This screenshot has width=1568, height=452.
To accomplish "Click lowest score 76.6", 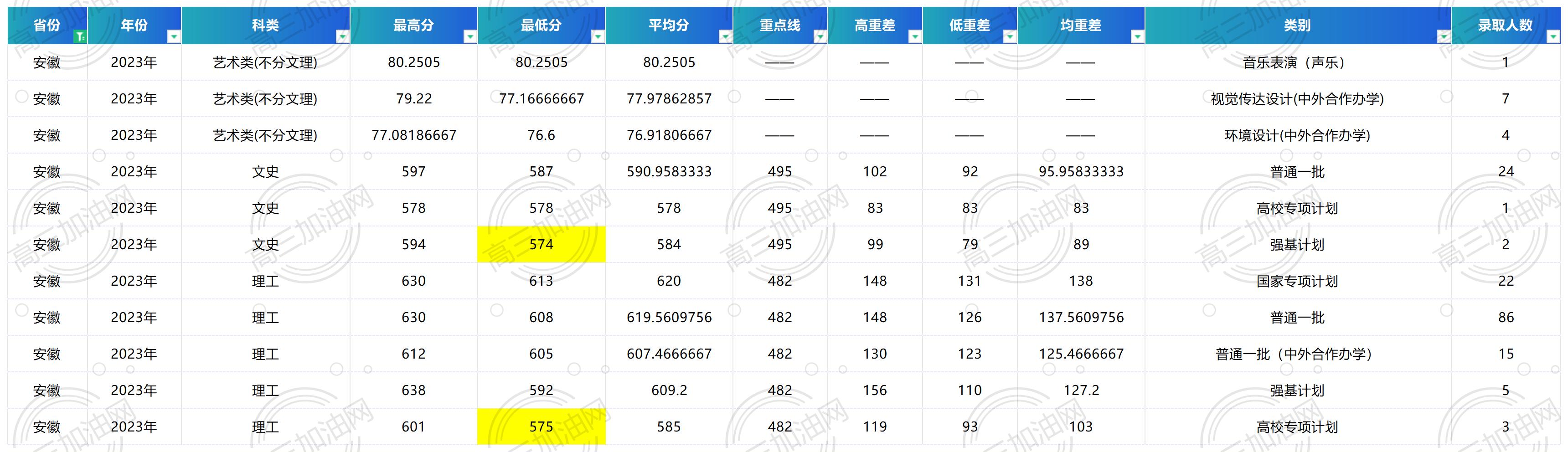I will click(541, 135).
